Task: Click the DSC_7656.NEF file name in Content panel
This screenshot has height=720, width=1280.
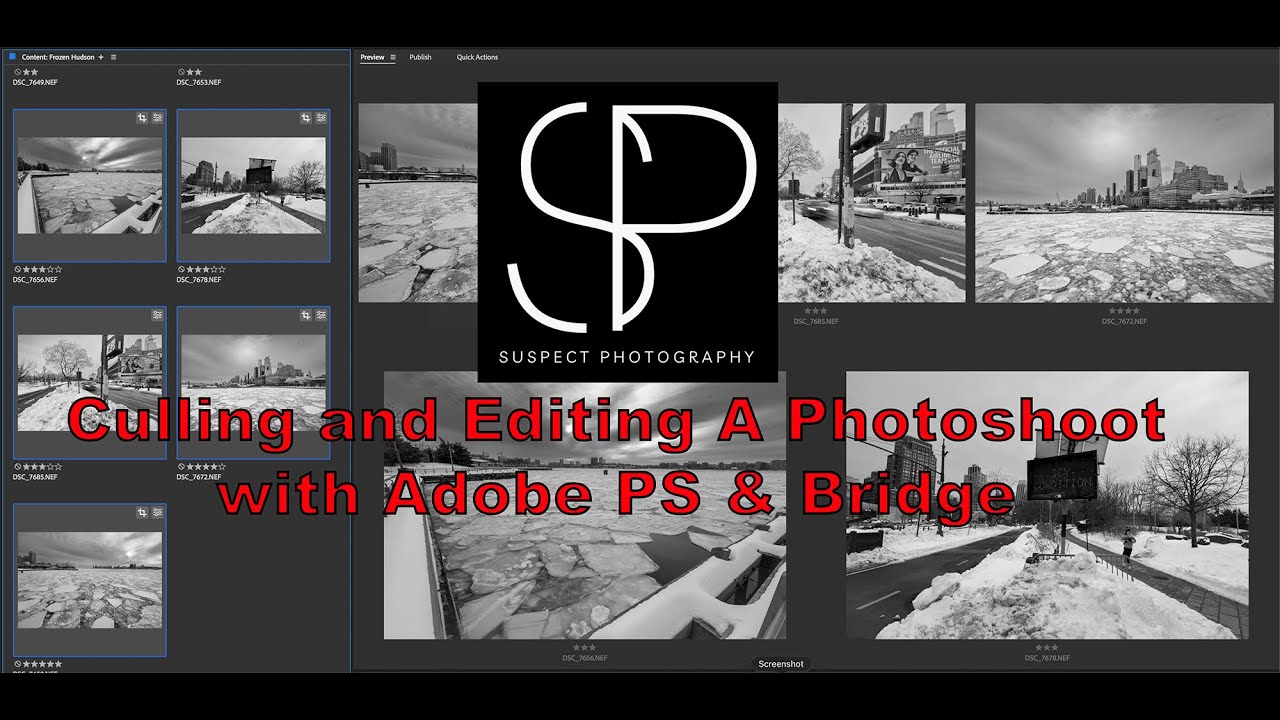Action: [x=35, y=280]
